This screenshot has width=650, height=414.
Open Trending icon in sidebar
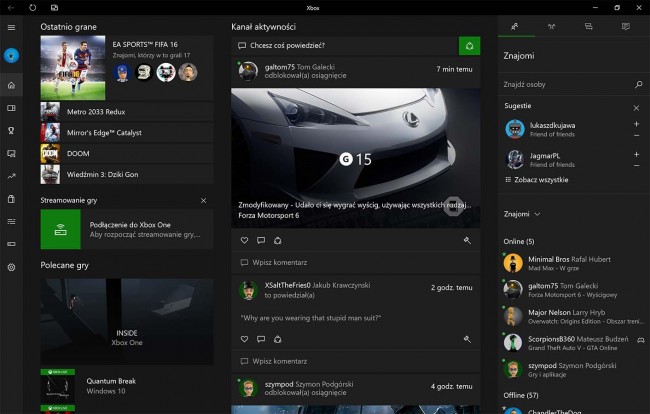(x=11, y=176)
